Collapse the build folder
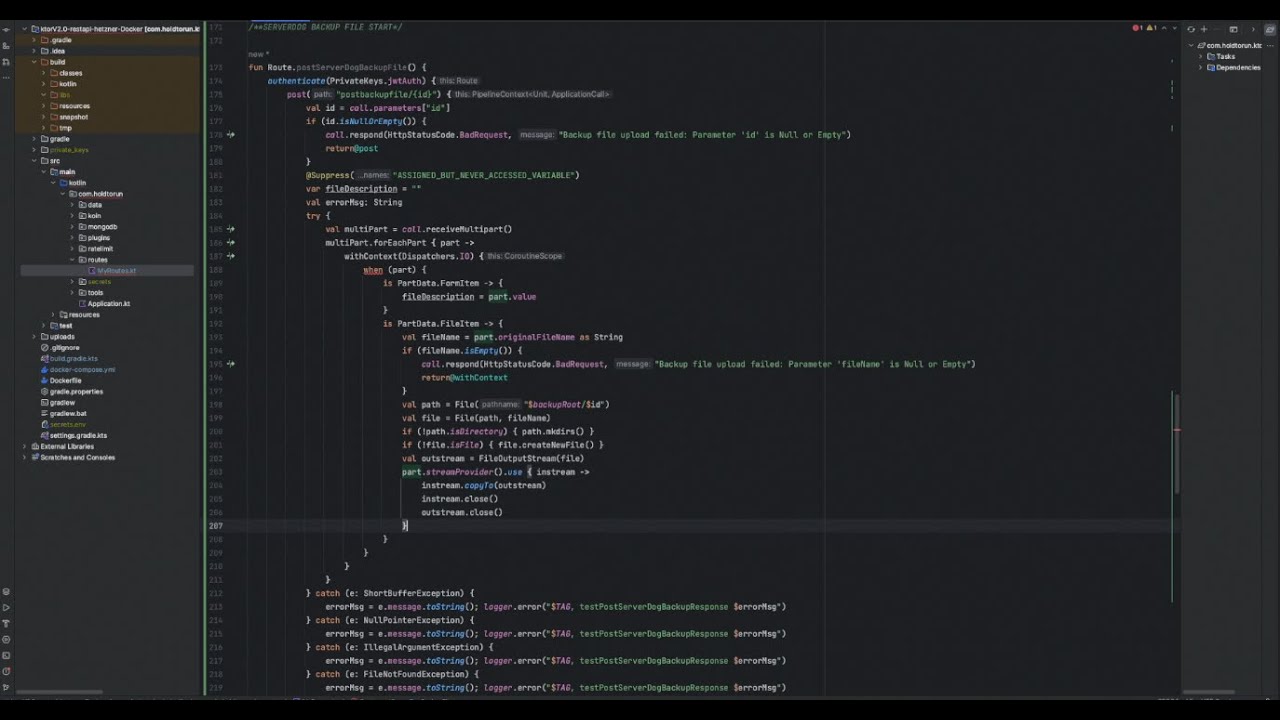Viewport: 1280px width, 720px height. 34,62
